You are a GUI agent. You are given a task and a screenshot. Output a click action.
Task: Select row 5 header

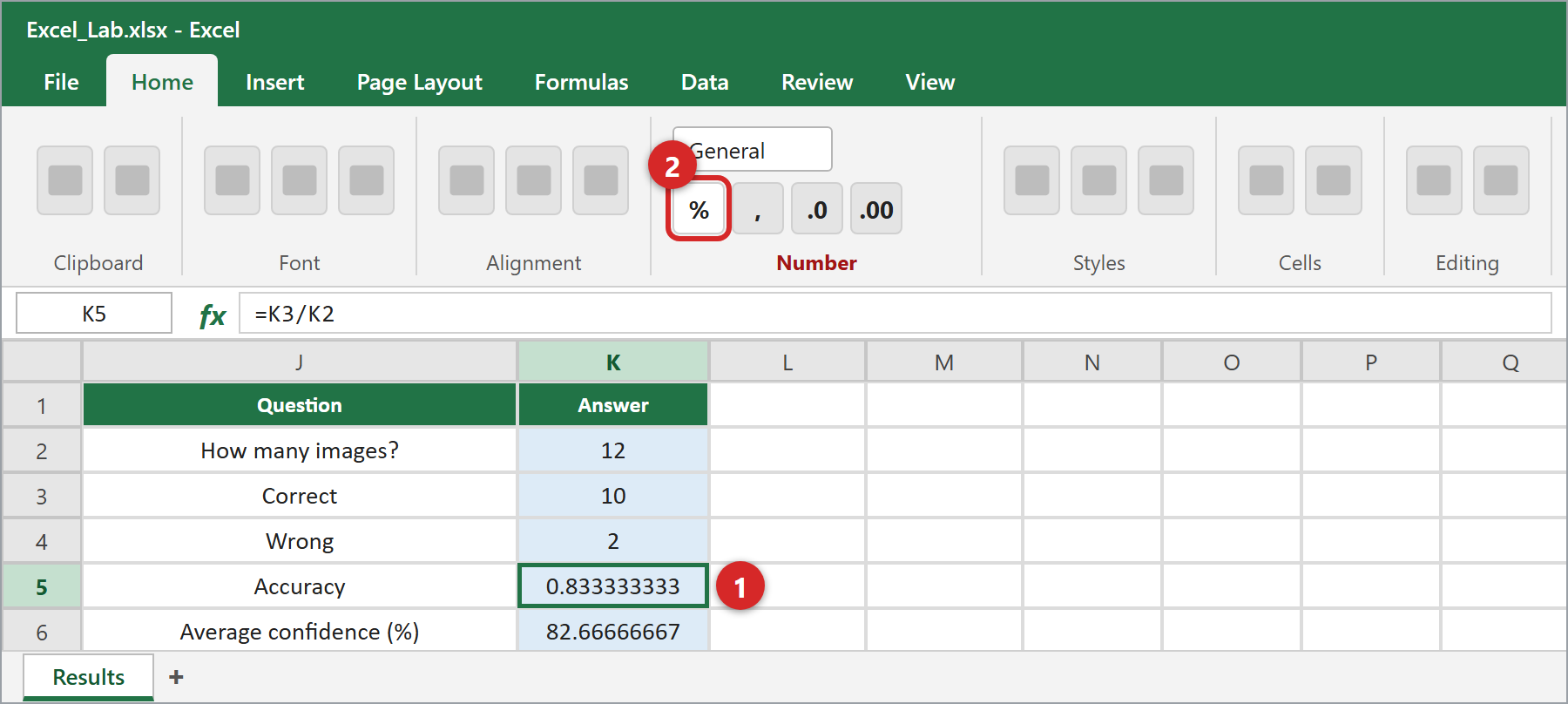point(42,586)
